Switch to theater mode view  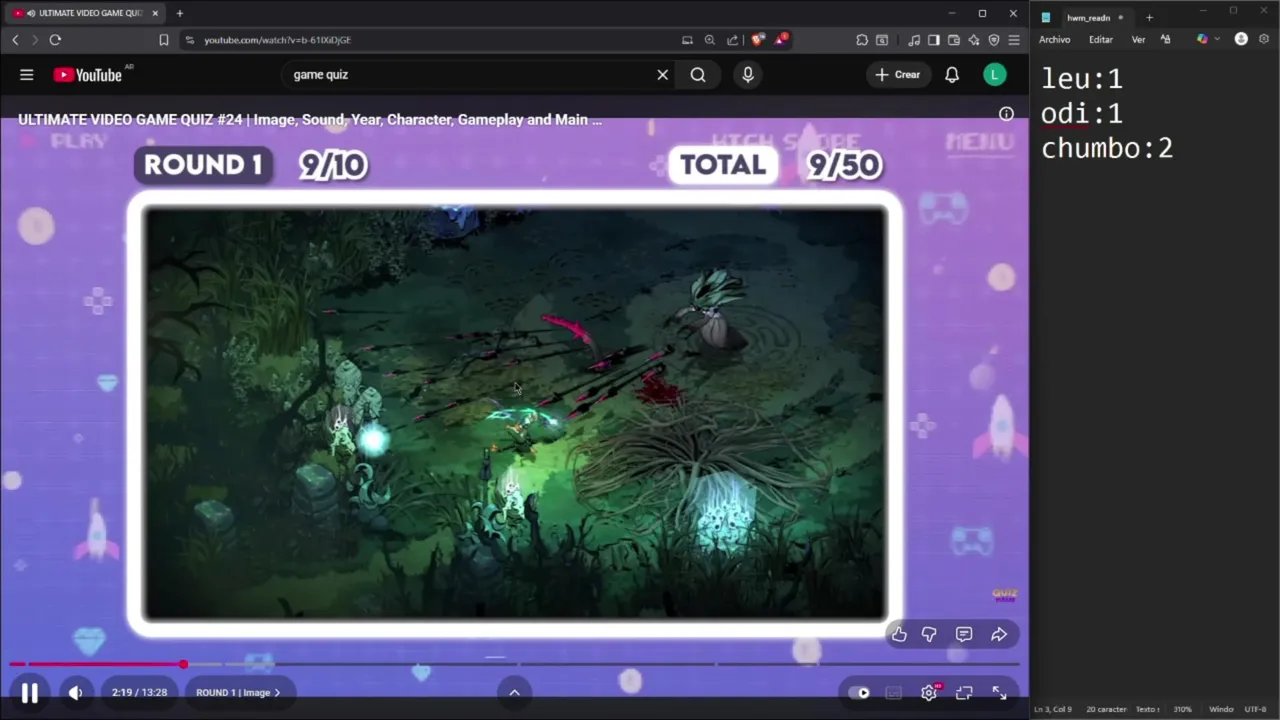[964, 692]
